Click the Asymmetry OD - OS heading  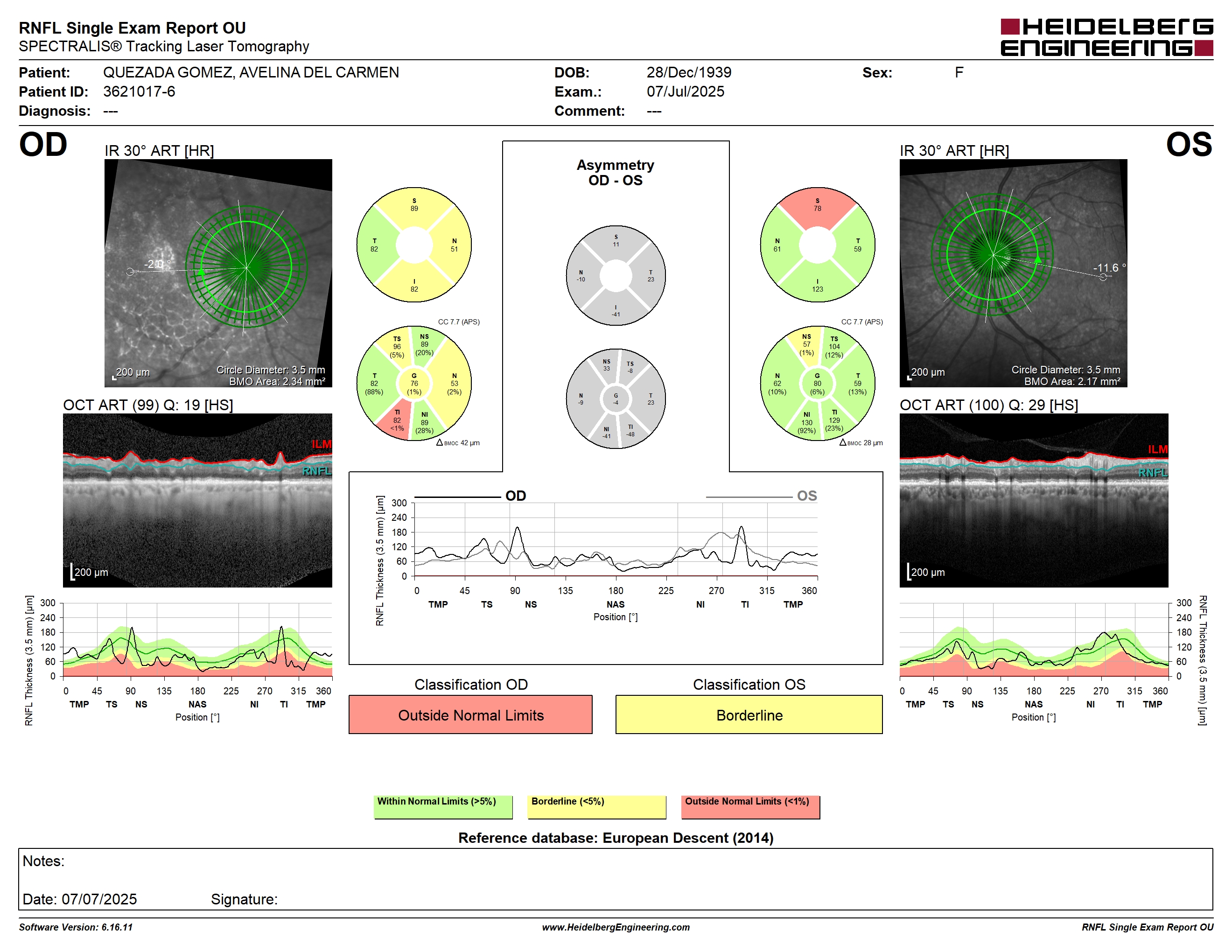(x=616, y=173)
